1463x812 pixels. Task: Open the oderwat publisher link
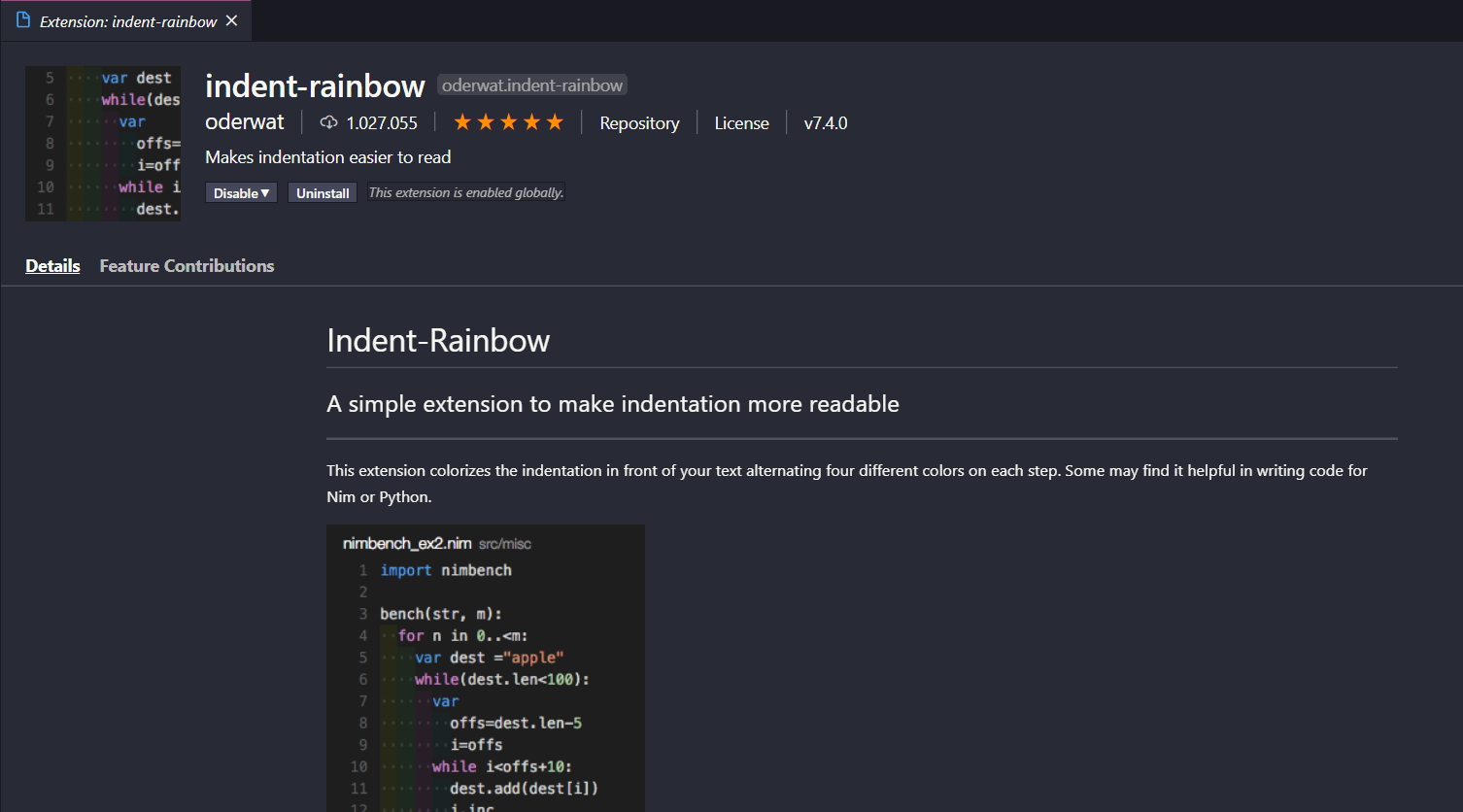click(x=245, y=122)
